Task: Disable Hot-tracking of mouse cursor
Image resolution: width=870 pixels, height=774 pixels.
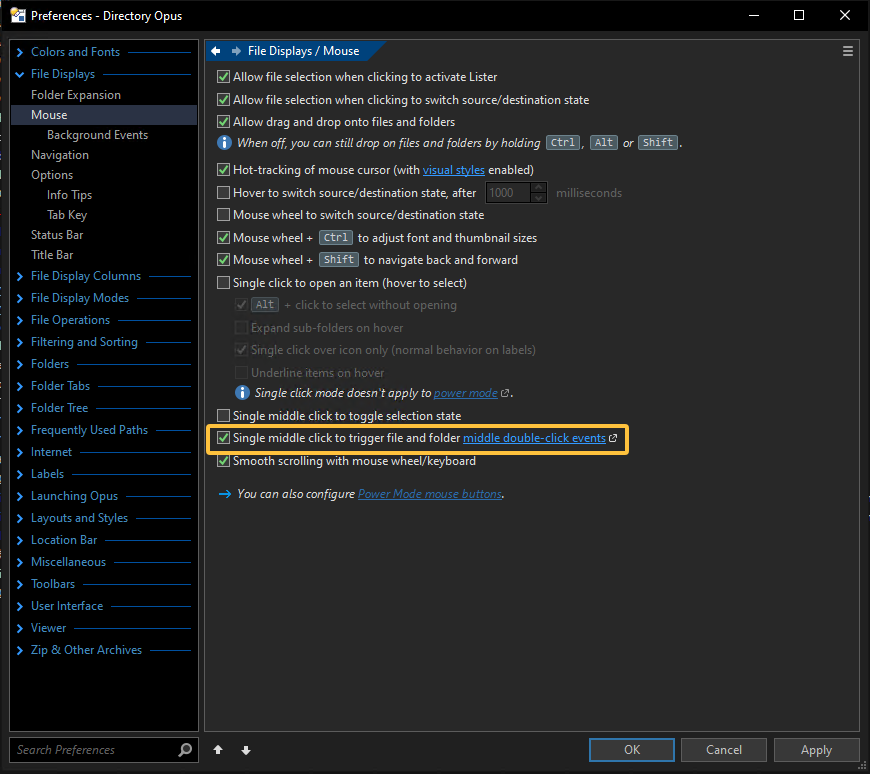Action: (223, 170)
